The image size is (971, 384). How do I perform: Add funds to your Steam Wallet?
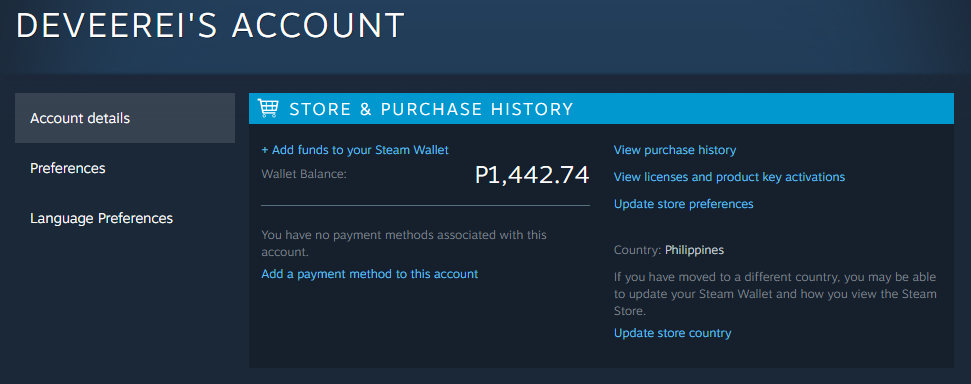click(x=355, y=150)
